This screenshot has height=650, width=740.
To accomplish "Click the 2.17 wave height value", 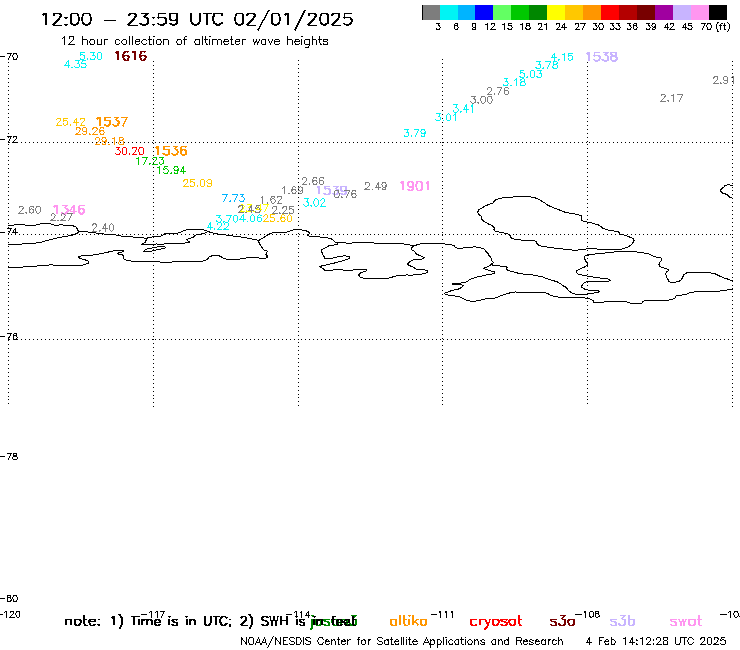I will click(x=672, y=98).
